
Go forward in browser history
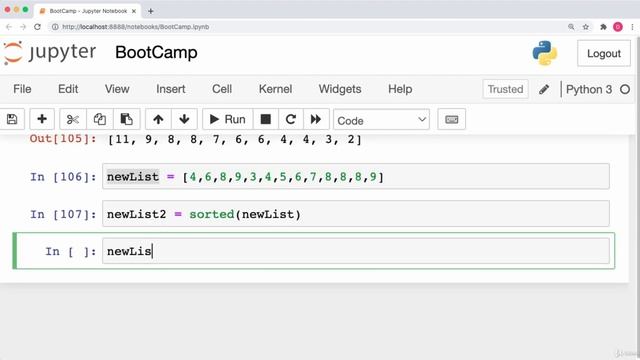(x=23, y=27)
